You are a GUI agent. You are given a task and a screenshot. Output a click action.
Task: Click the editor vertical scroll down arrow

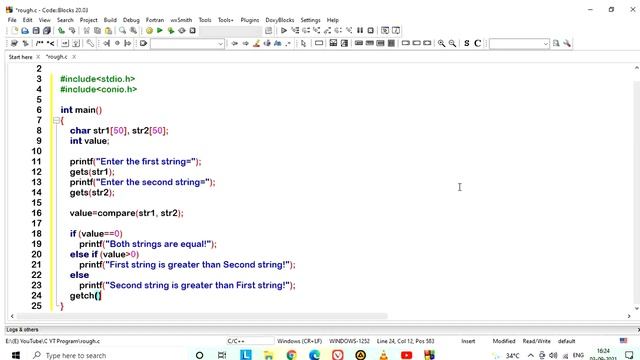tap(636, 308)
